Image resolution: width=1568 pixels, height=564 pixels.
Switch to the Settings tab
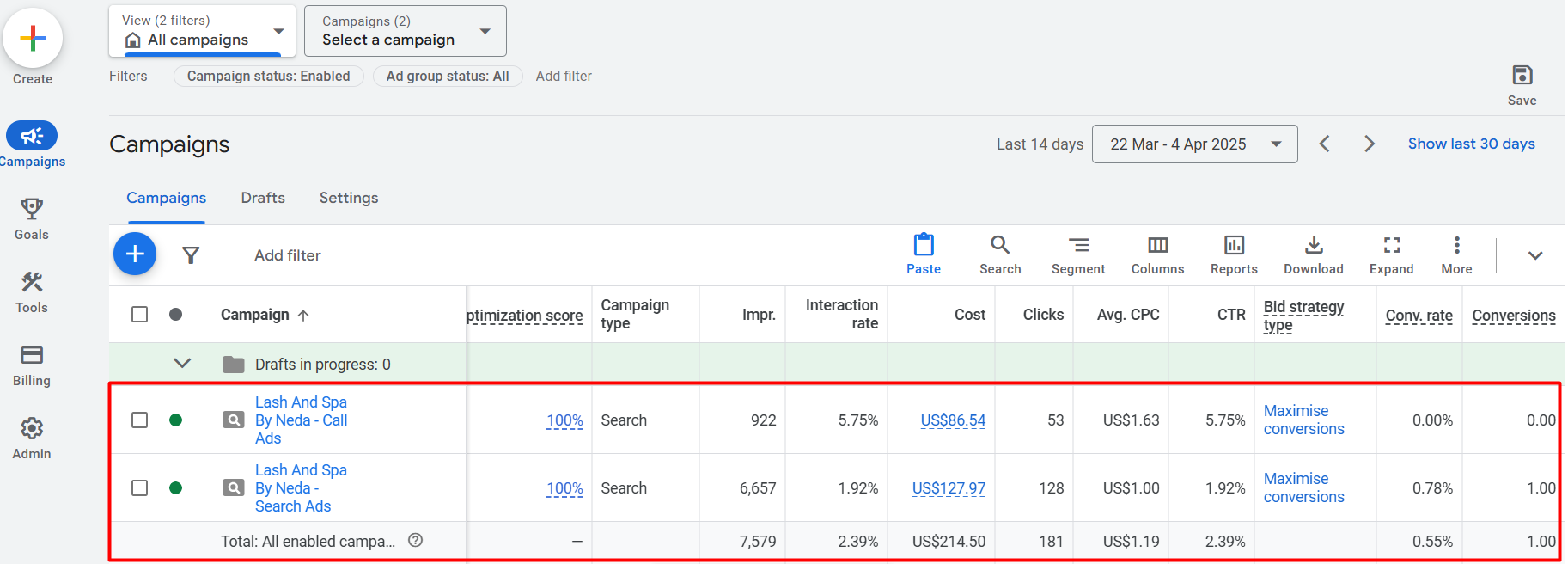pyautogui.click(x=348, y=198)
